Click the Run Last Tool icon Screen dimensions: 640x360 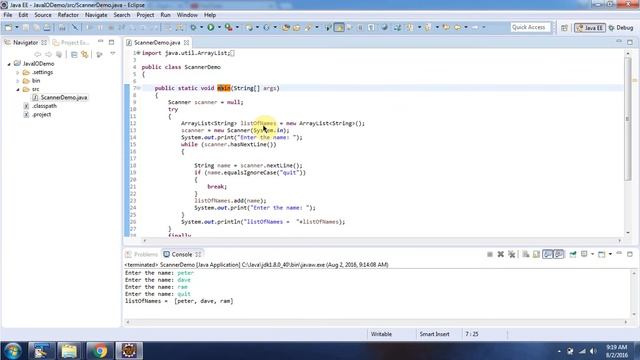coord(229,27)
